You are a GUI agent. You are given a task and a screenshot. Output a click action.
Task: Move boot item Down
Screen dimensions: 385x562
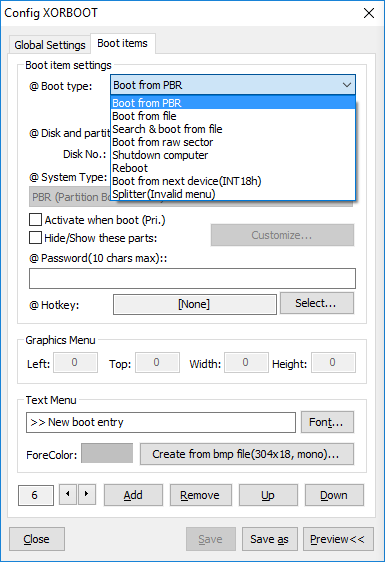pos(334,495)
